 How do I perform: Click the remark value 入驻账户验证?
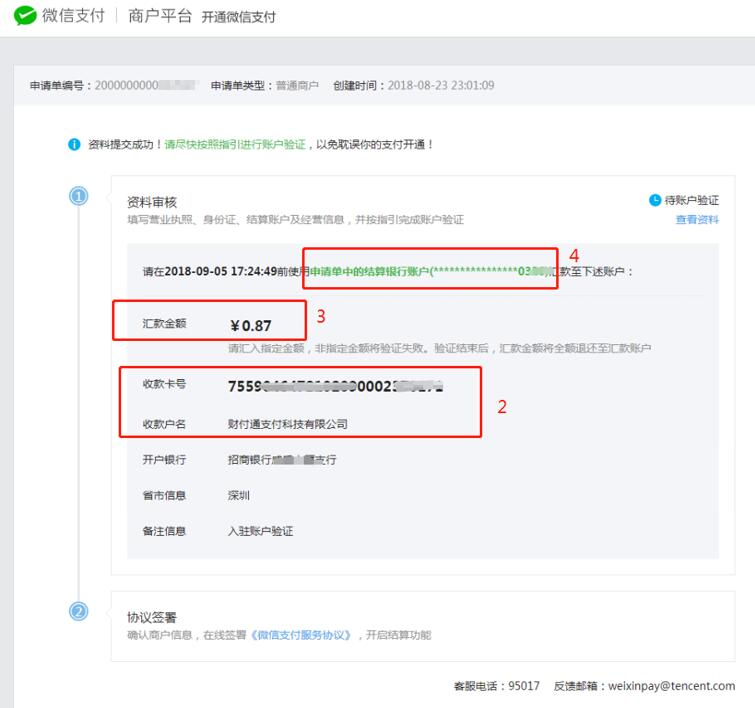[260, 531]
